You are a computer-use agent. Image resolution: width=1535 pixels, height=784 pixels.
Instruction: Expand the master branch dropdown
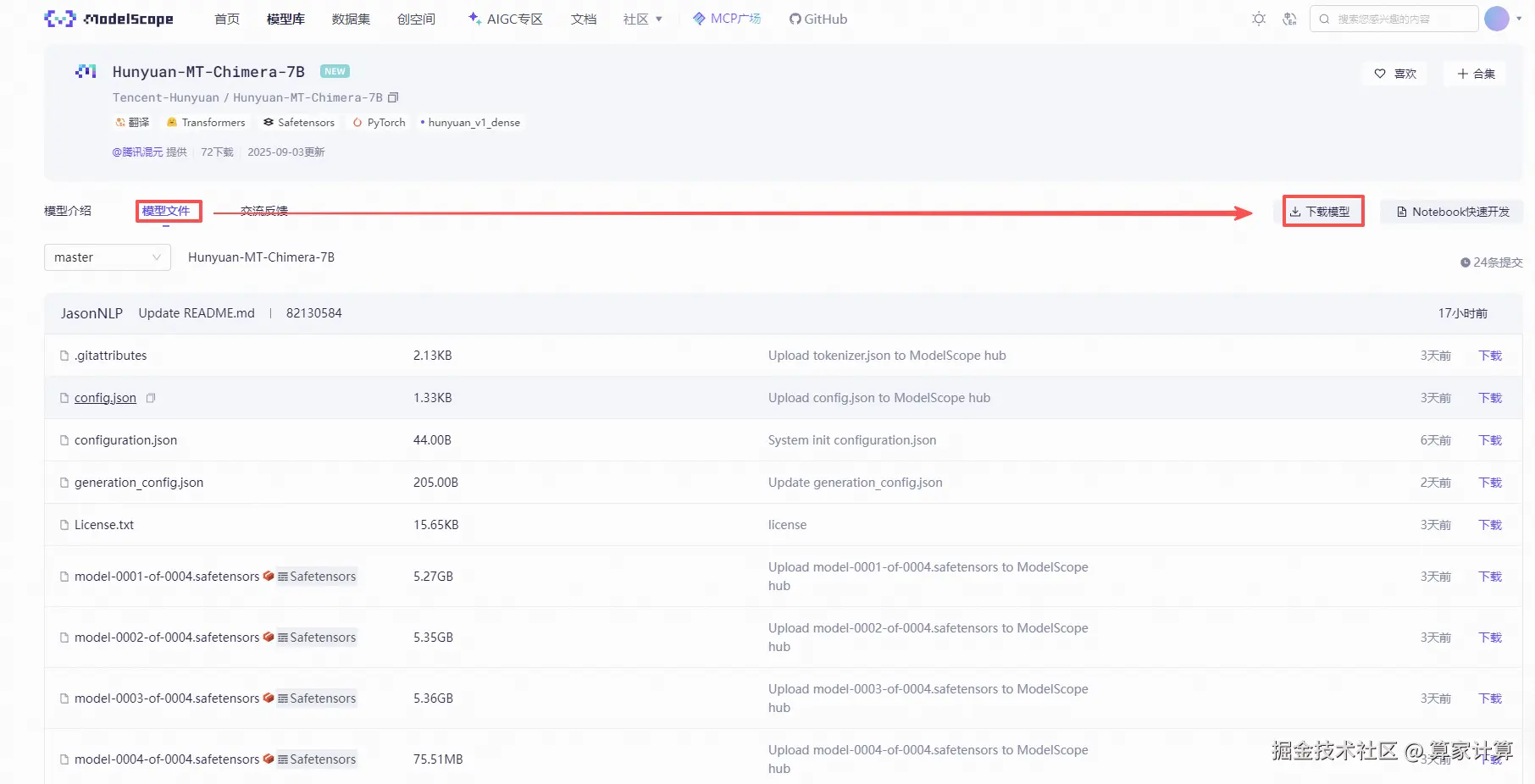(108, 257)
